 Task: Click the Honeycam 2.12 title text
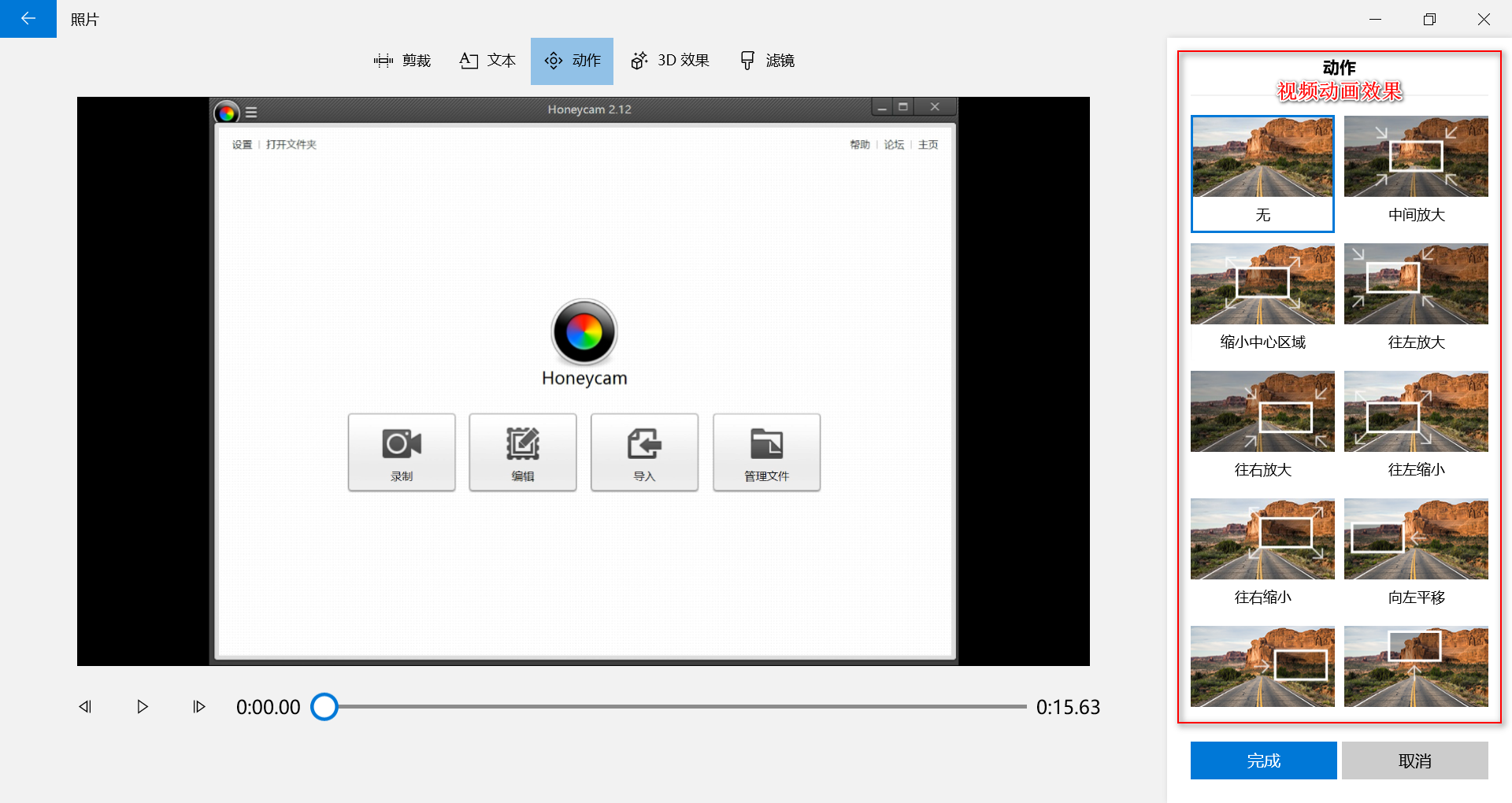tap(590, 109)
